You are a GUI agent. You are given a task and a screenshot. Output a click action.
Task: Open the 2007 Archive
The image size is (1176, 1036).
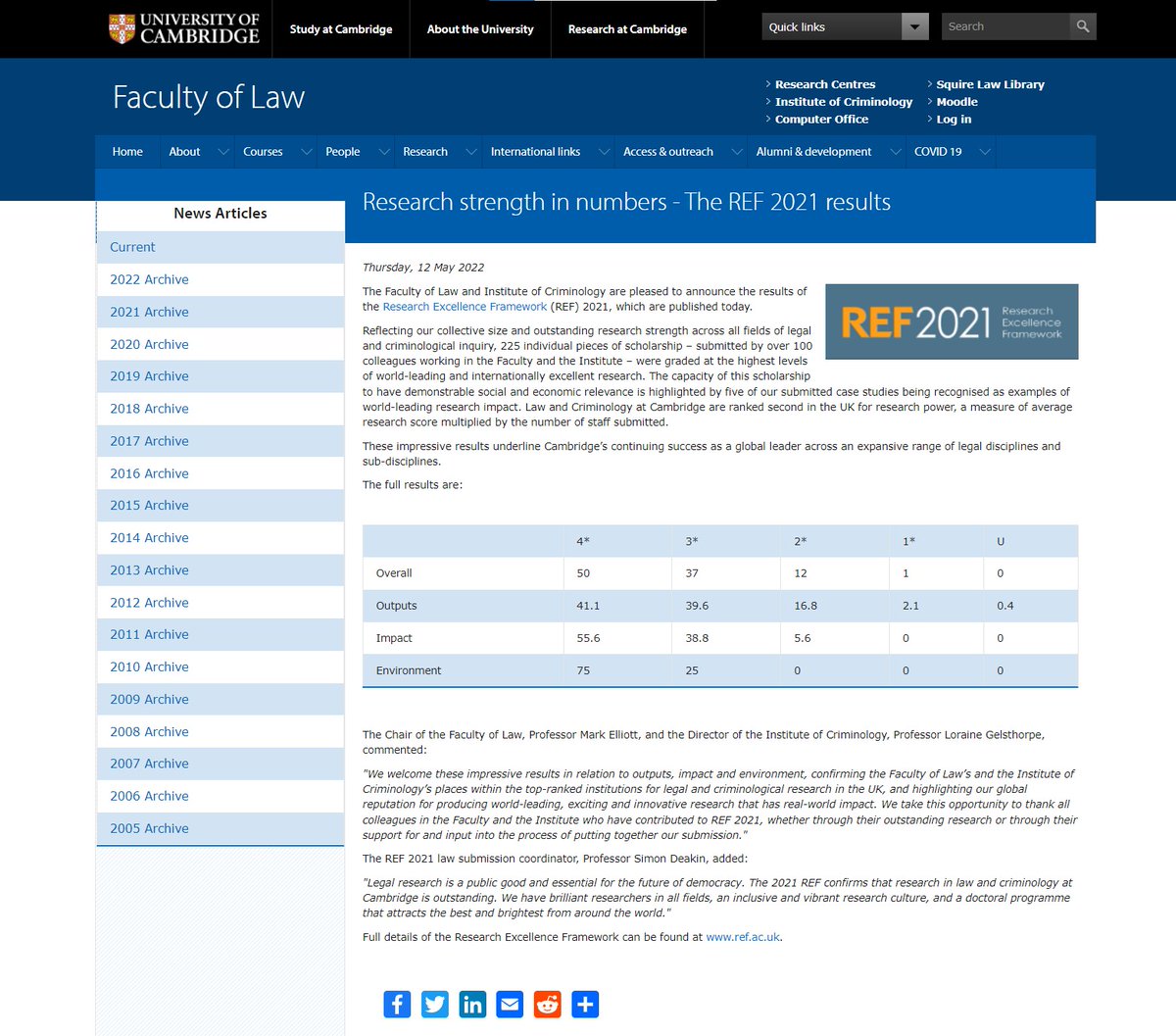(220, 764)
